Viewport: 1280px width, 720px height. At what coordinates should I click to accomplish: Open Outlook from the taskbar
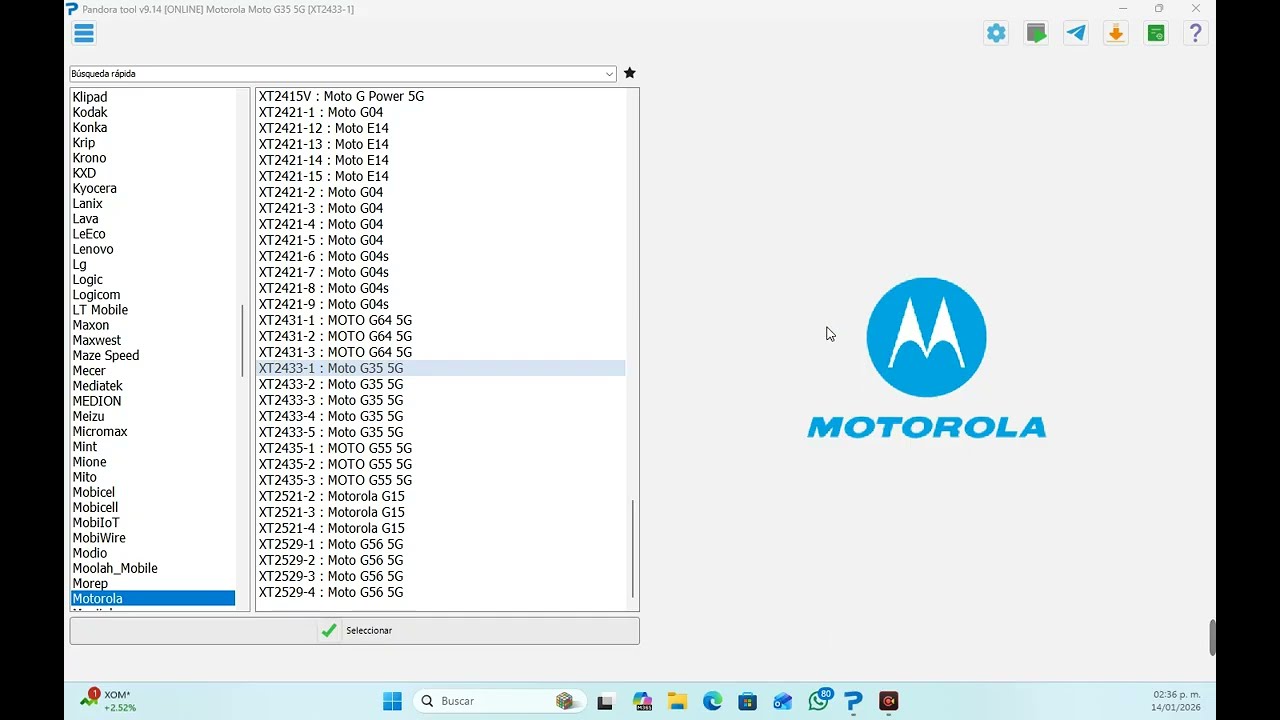[x=783, y=702]
